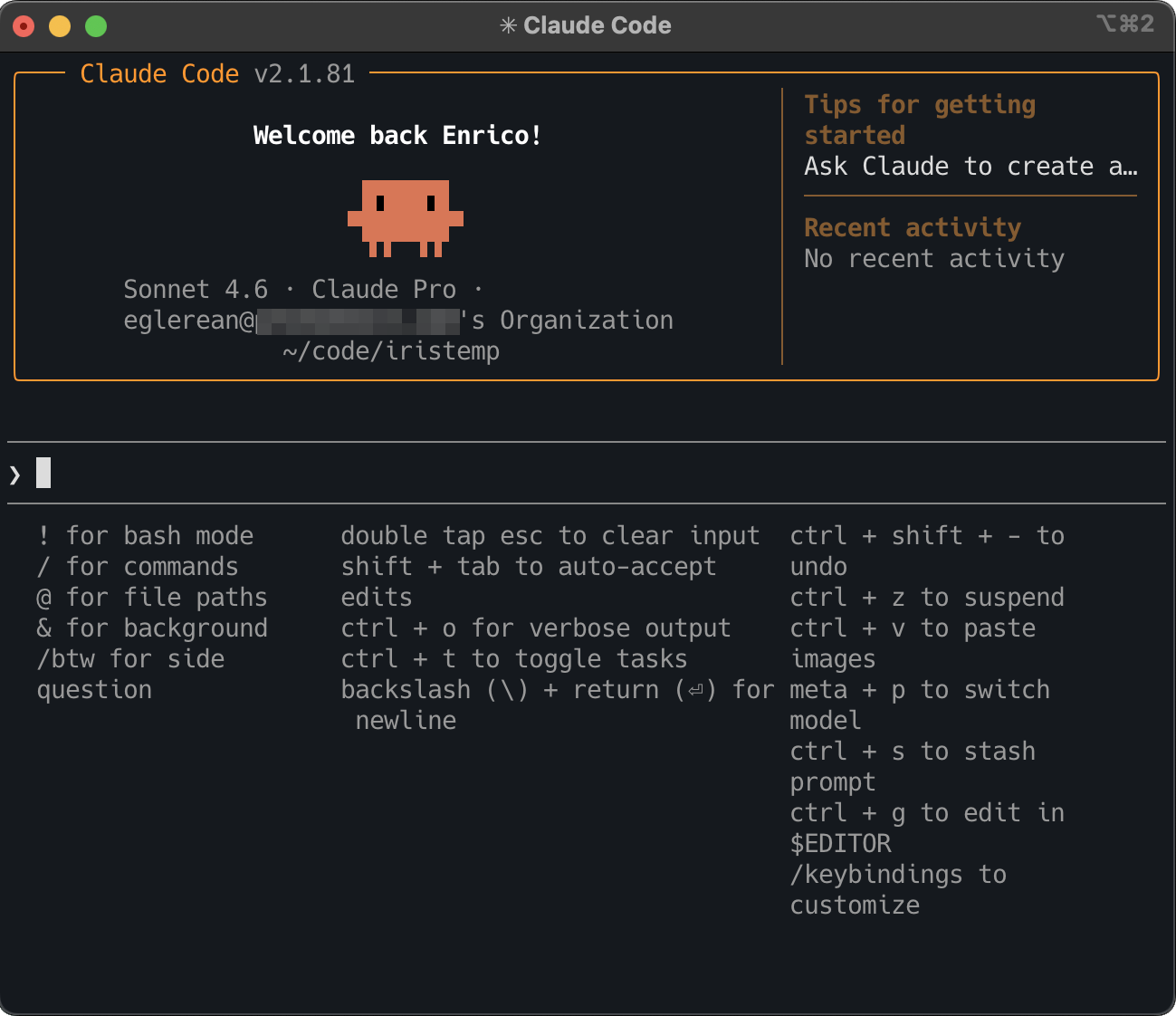Viewport: 1176px width, 1016px height.
Task: Click the '/ for commands' hint
Action: (x=138, y=567)
